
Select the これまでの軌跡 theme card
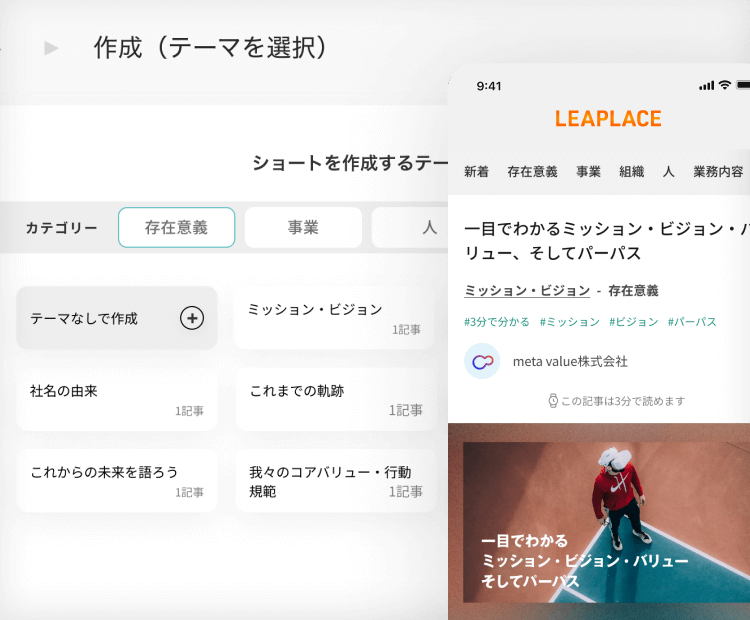coord(334,399)
